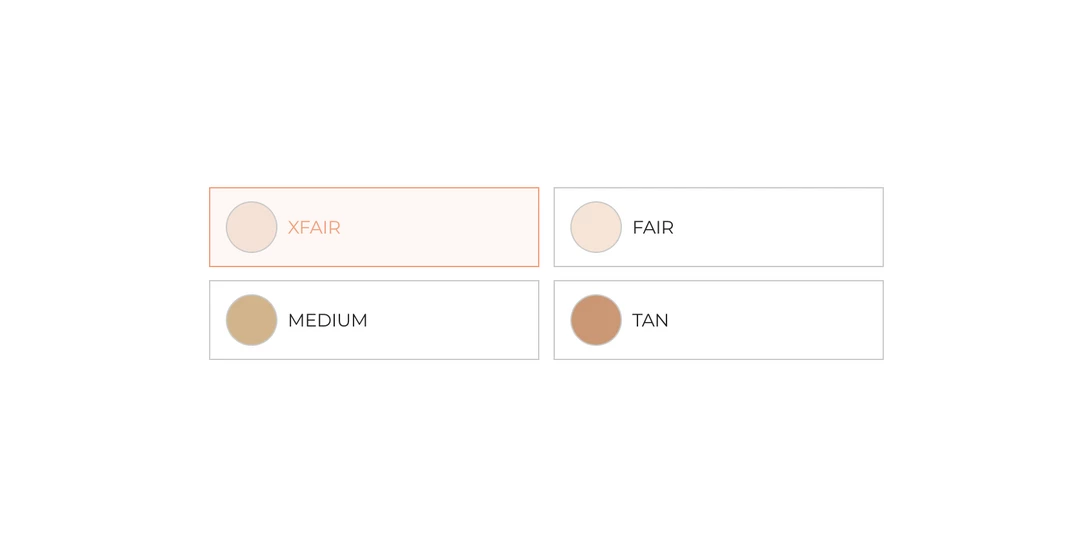The width and height of the screenshot is (1080, 533).
Task: Choose the darkest shade swatch
Action: [596, 320]
